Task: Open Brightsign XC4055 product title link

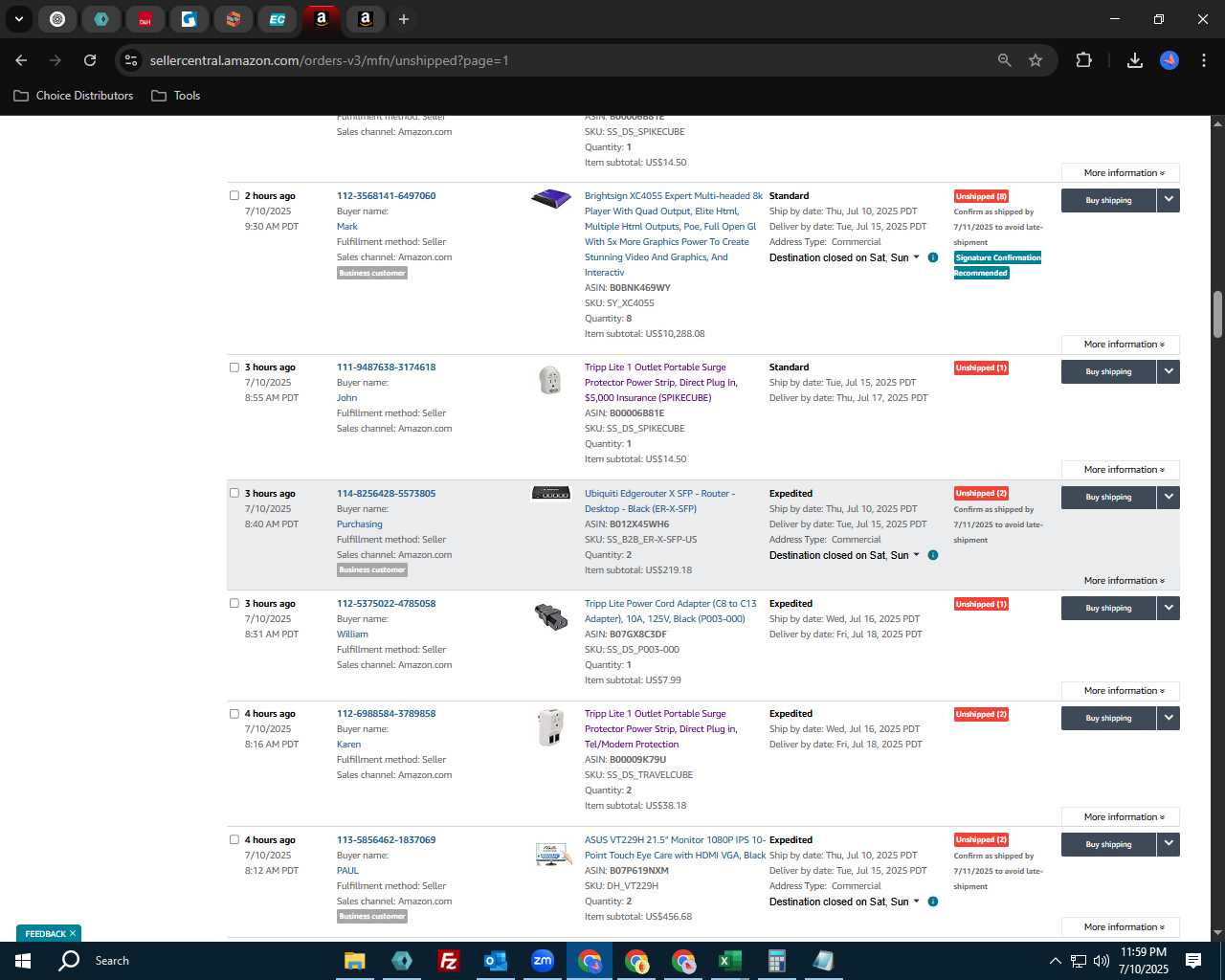Action: [674, 234]
